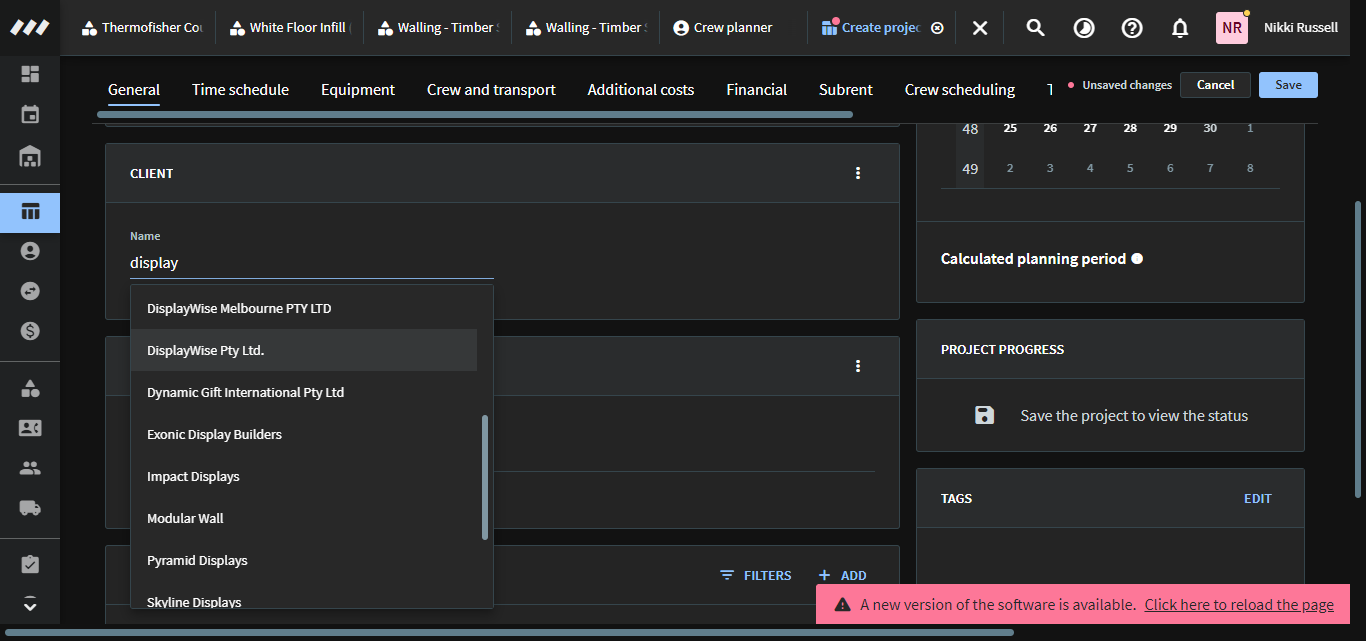This screenshot has width=1366, height=641.
Task: Open FILTERS in the list section
Action: point(756,575)
